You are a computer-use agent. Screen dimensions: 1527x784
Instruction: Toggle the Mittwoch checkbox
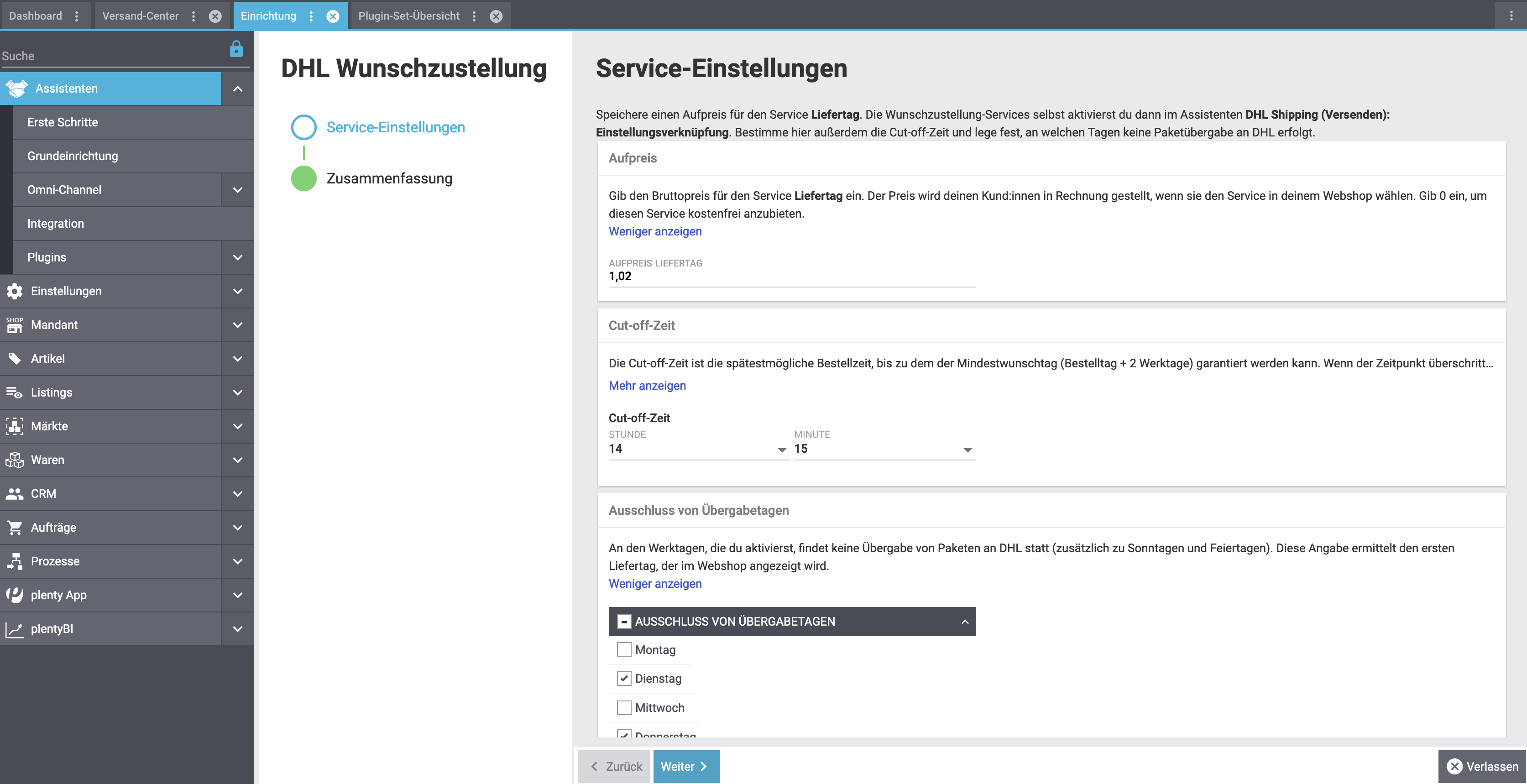point(624,707)
